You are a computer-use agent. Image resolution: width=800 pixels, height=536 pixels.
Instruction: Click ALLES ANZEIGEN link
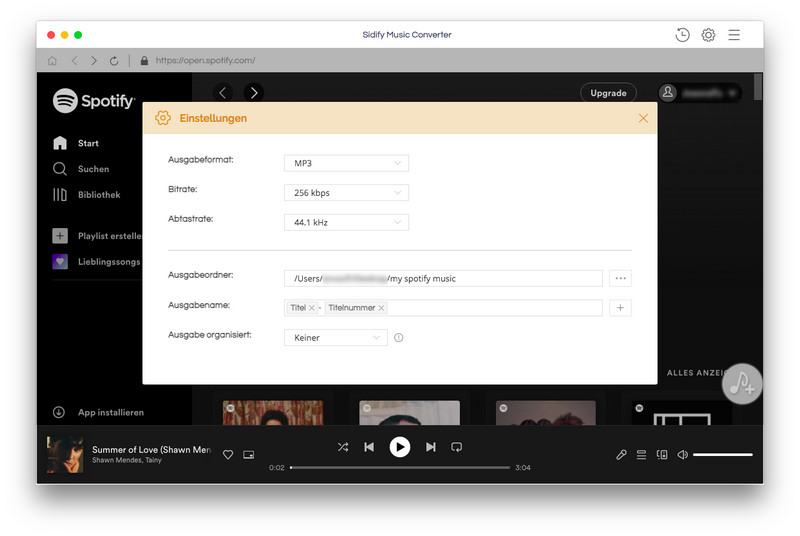coord(695,373)
